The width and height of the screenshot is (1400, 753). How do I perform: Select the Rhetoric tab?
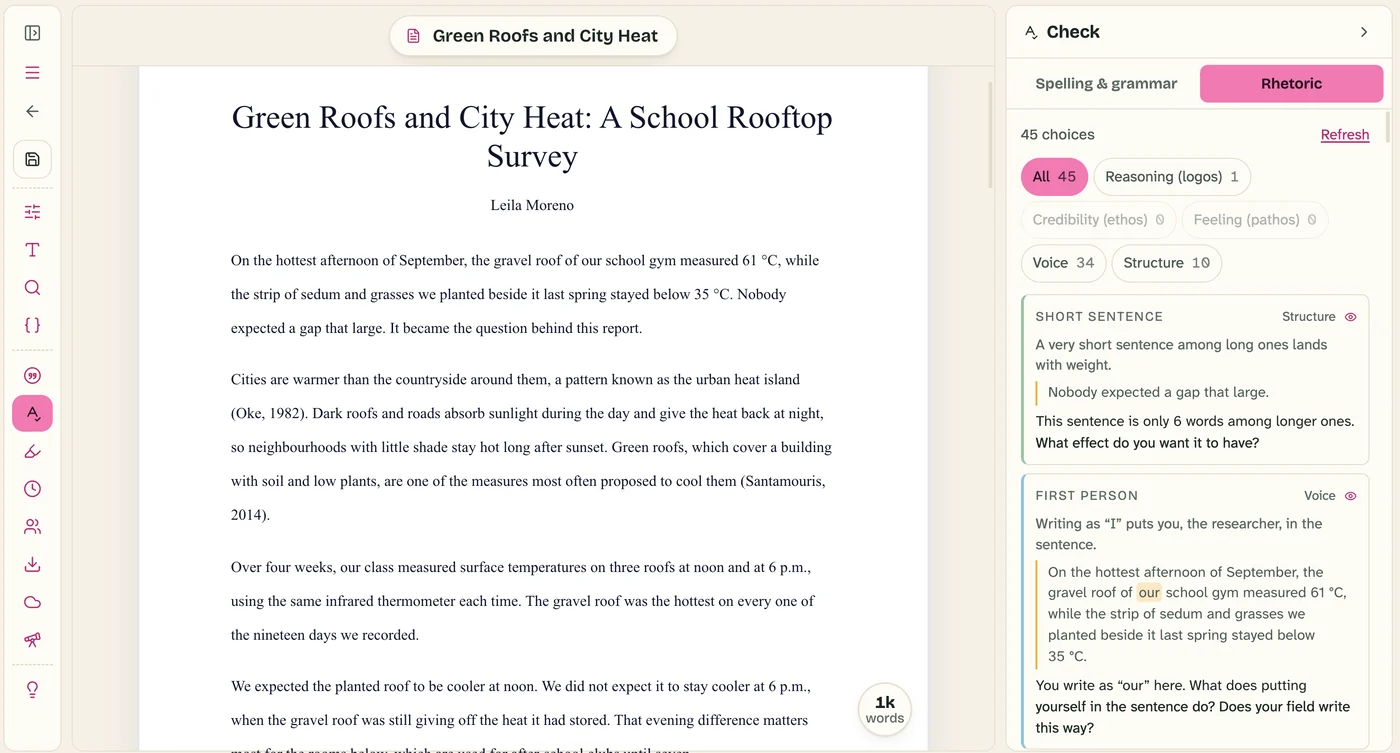pyautogui.click(x=1291, y=84)
